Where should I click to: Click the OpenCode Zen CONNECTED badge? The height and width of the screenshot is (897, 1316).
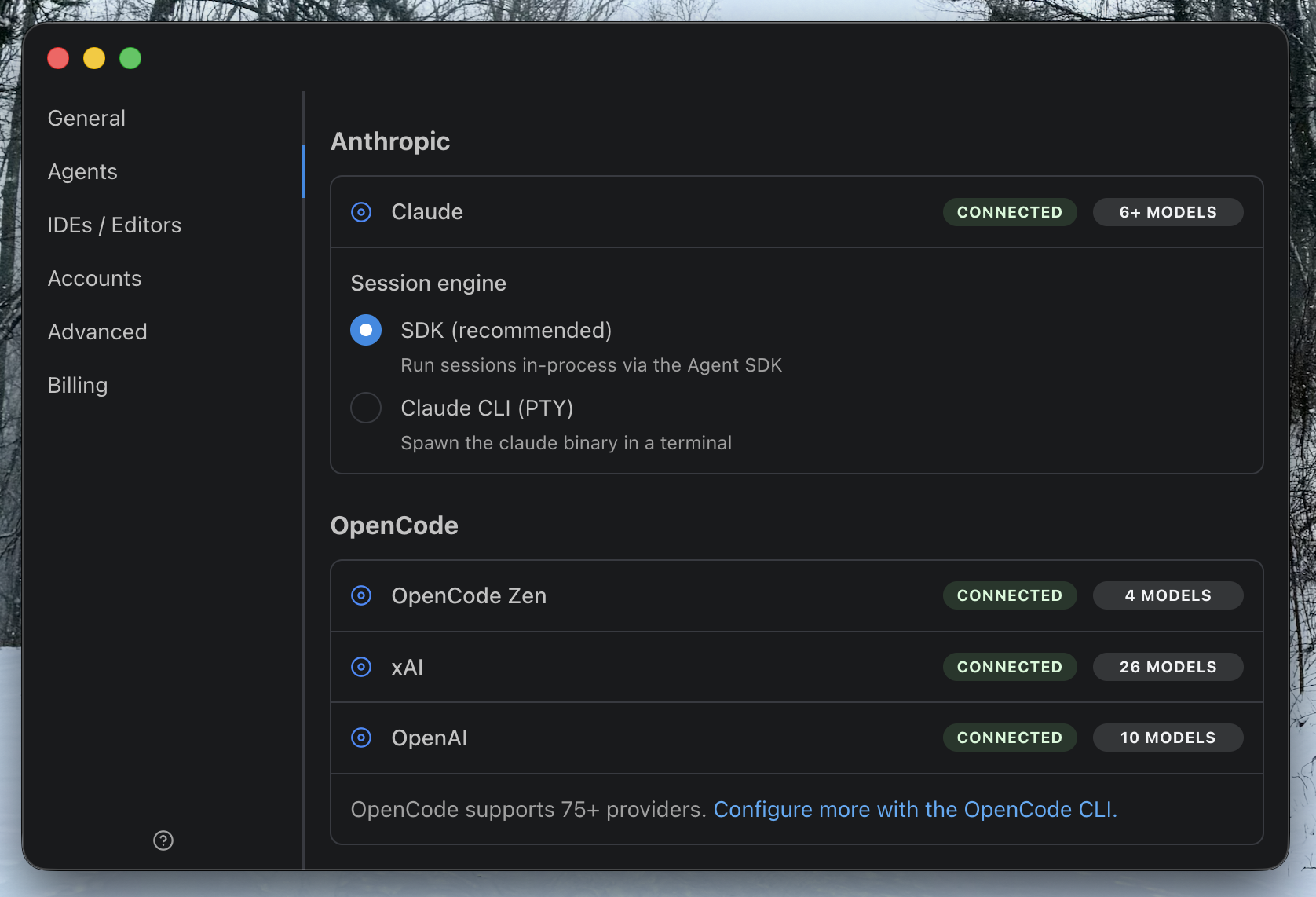click(1010, 595)
